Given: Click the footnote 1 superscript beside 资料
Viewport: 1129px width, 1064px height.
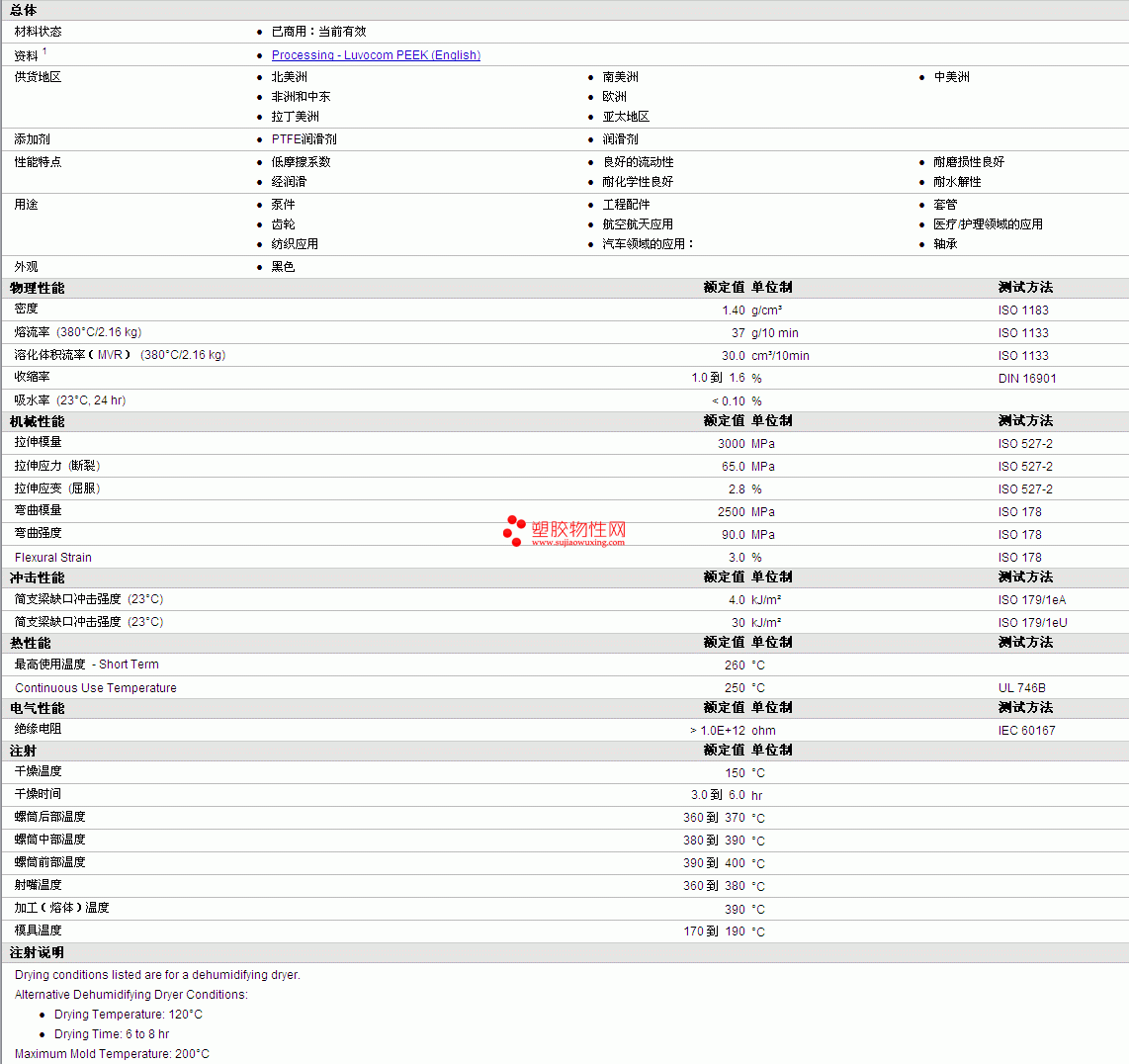Looking at the screenshot, I should [44, 51].
